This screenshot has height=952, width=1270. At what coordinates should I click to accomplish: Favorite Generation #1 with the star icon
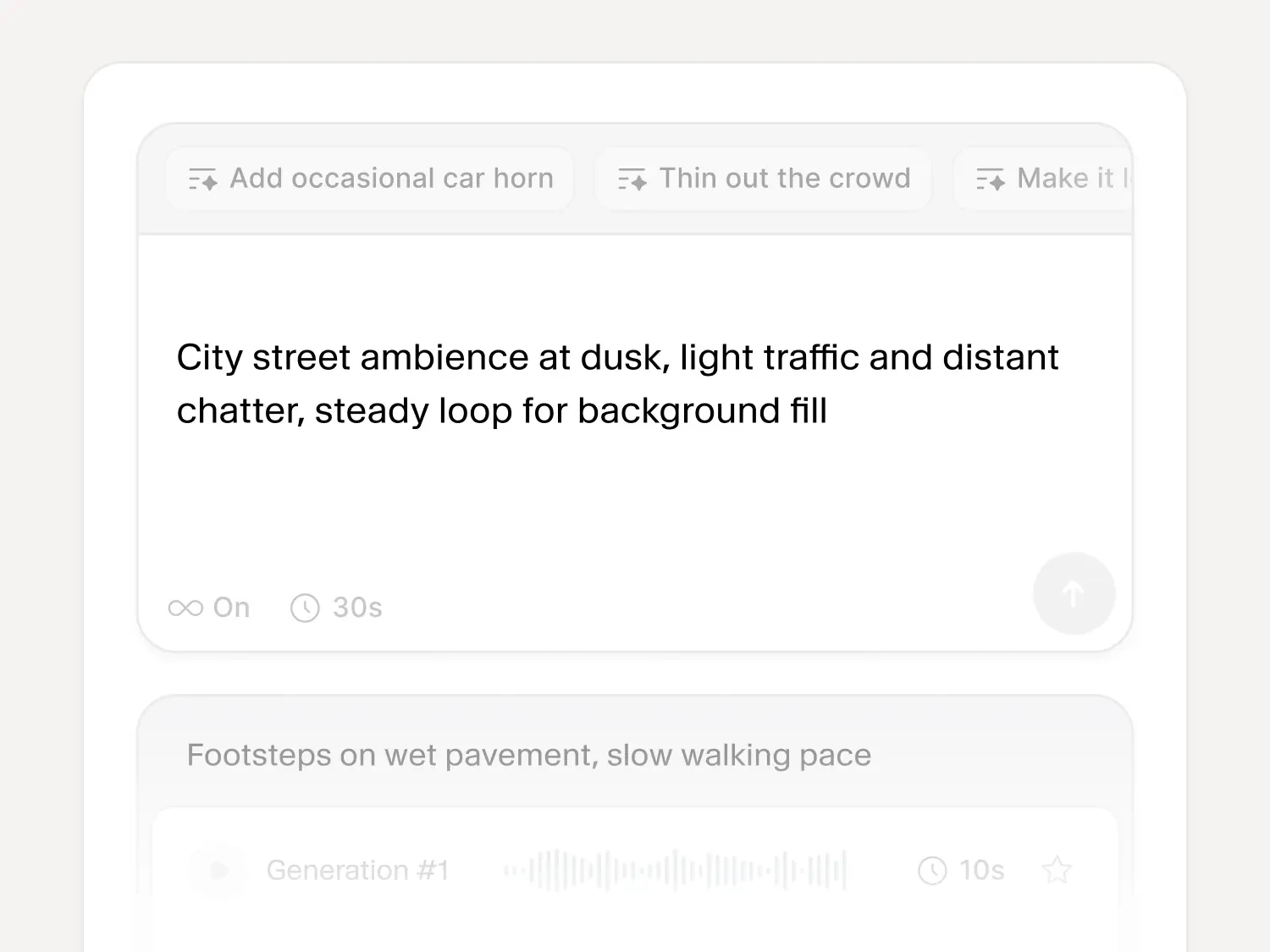pos(1057,870)
